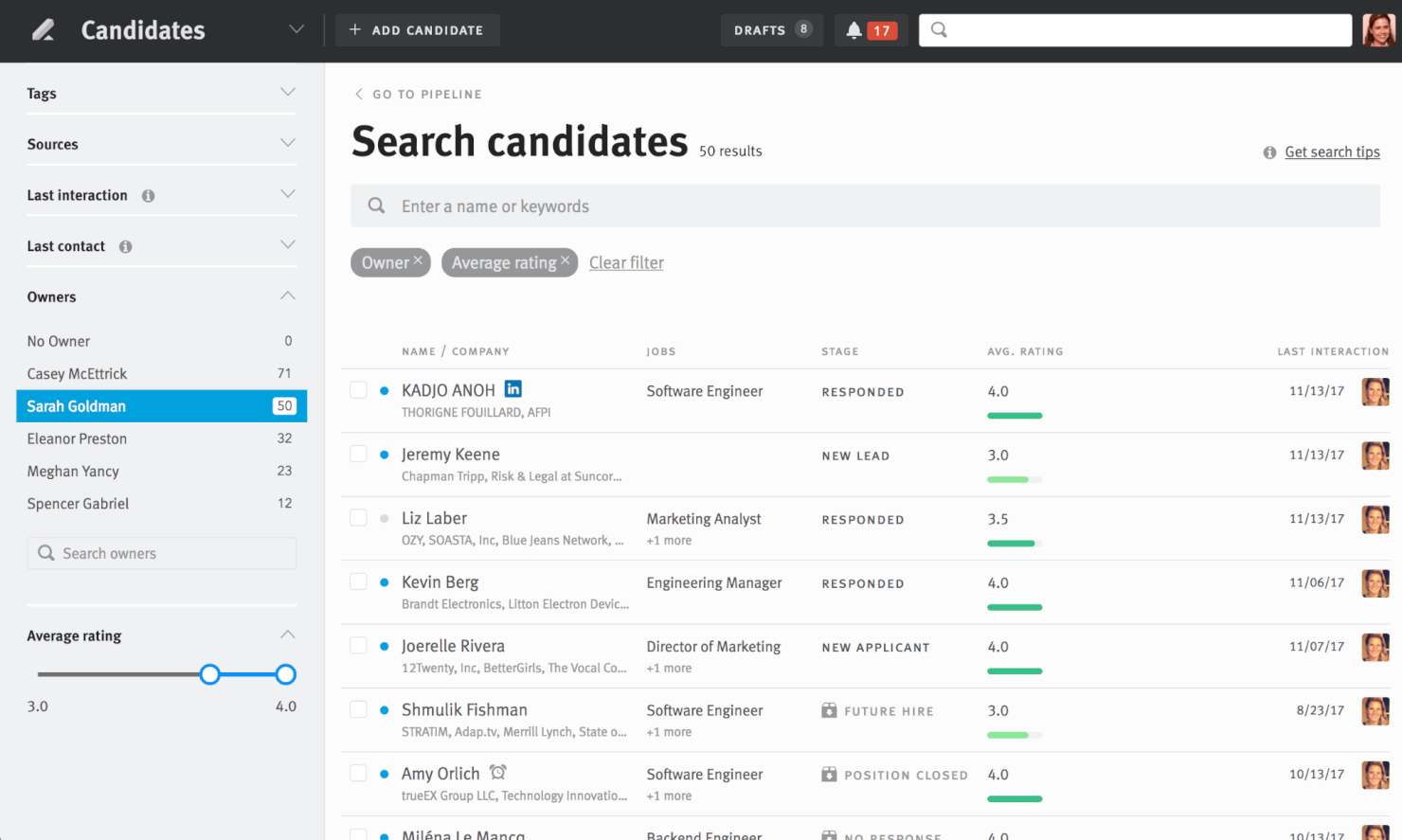The height and width of the screenshot is (840, 1402).
Task: Click the Enter a name or keywords field
Action: (x=865, y=206)
